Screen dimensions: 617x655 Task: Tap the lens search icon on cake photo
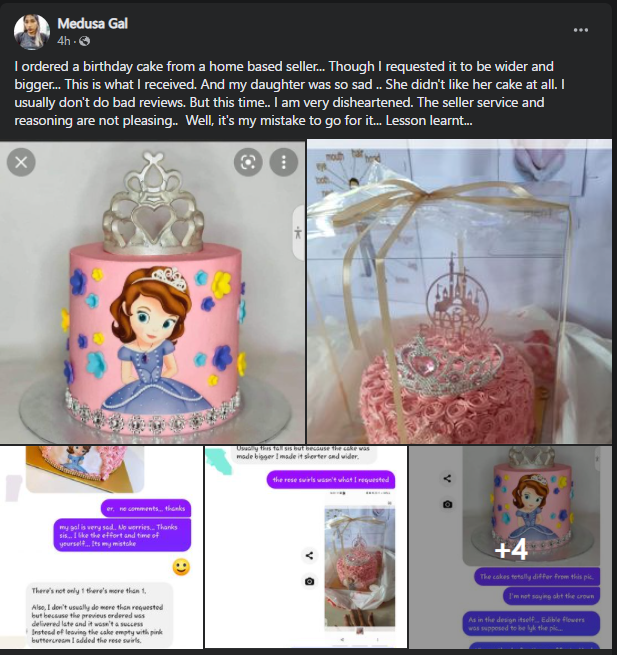248,162
